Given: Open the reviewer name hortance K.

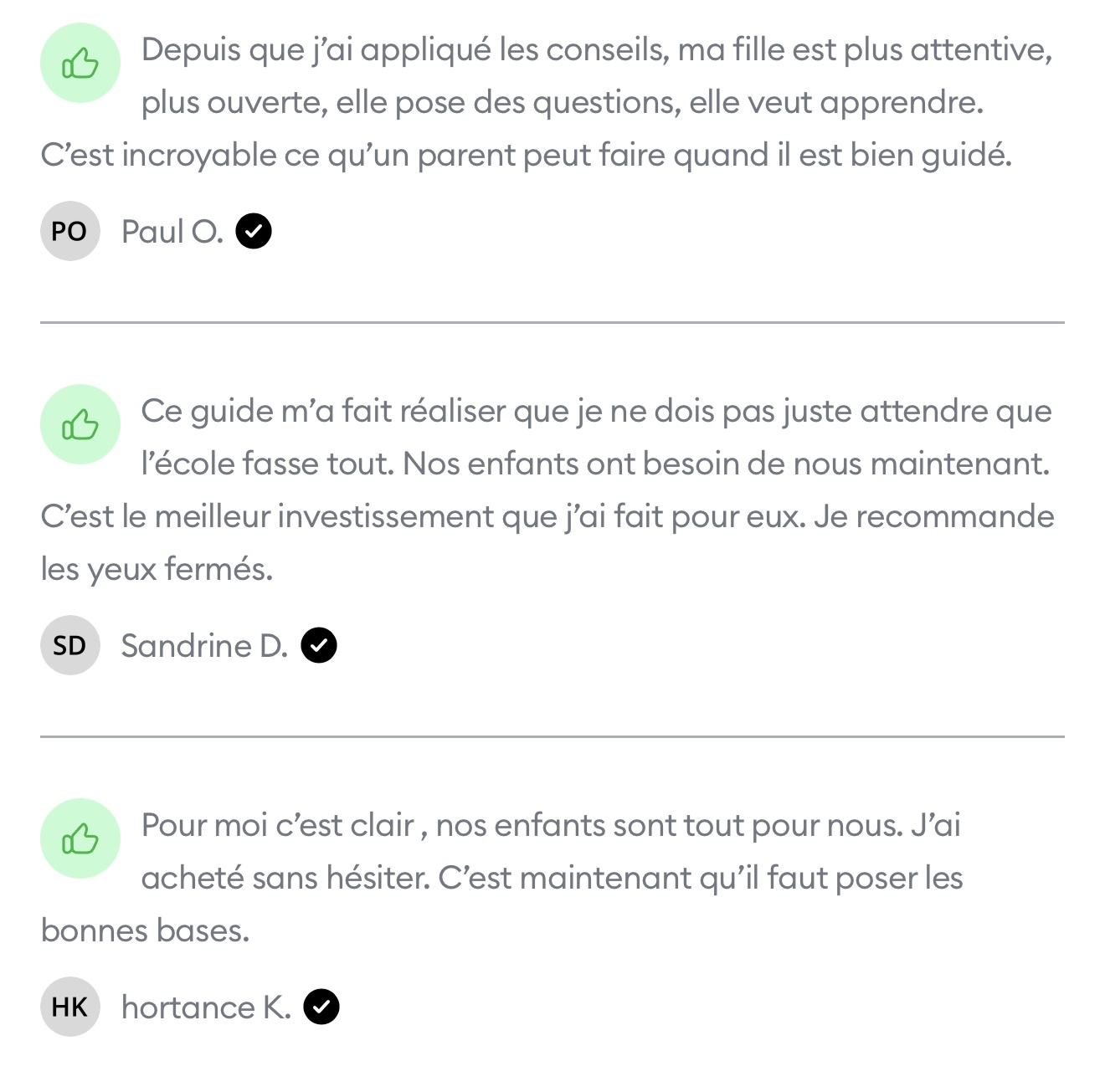Looking at the screenshot, I should (206, 1007).
